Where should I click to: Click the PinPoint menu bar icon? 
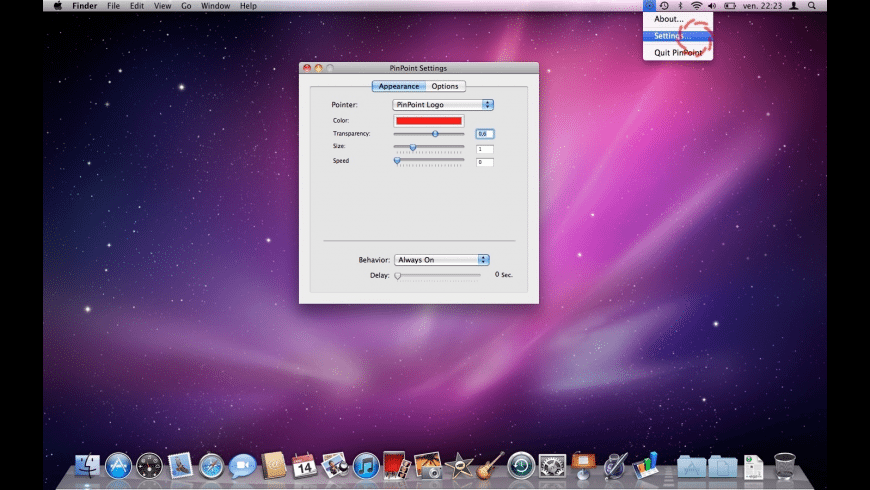[x=649, y=6]
